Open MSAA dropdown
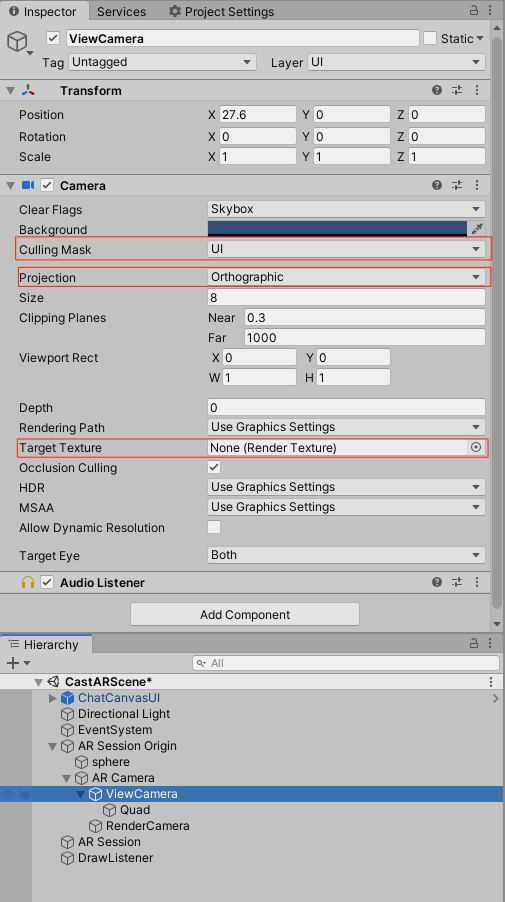This screenshot has height=902, width=505. [x=346, y=507]
